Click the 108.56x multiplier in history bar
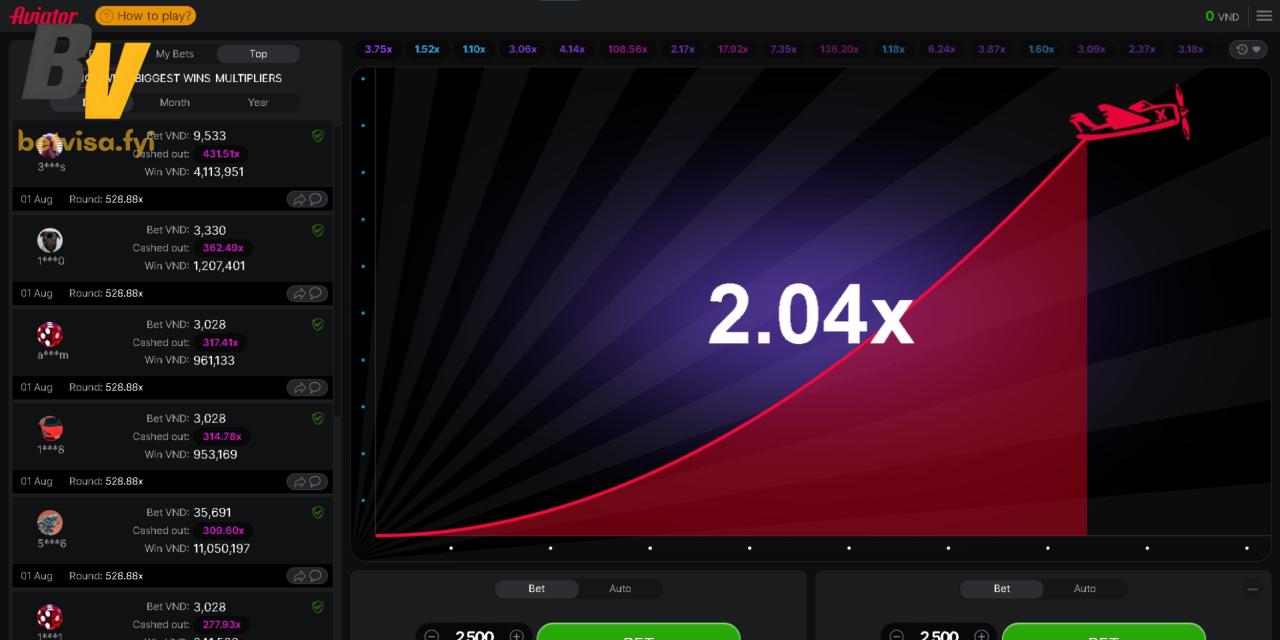This screenshot has height=640, width=1280. click(x=627, y=49)
